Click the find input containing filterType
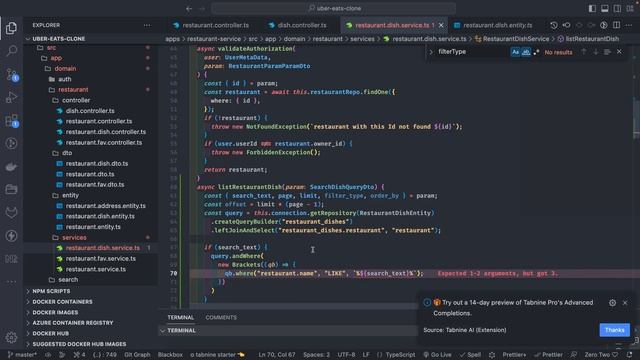The height and width of the screenshot is (360, 640). (x=473, y=52)
